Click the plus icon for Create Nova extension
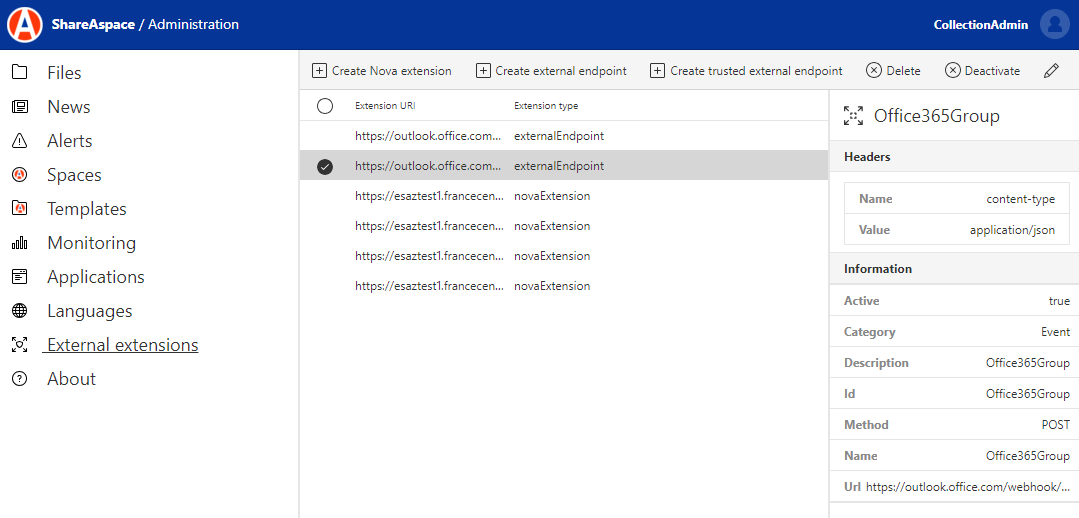1079x518 pixels. (x=319, y=70)
